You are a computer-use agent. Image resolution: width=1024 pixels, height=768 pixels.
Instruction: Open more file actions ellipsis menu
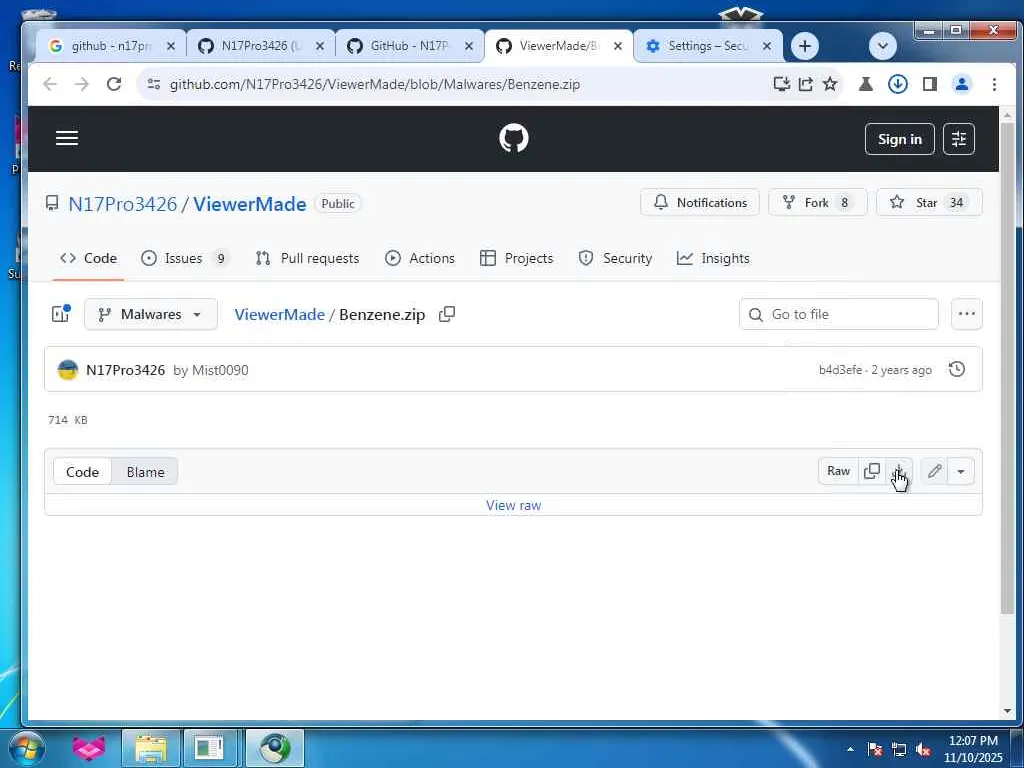tap(967, 314)
